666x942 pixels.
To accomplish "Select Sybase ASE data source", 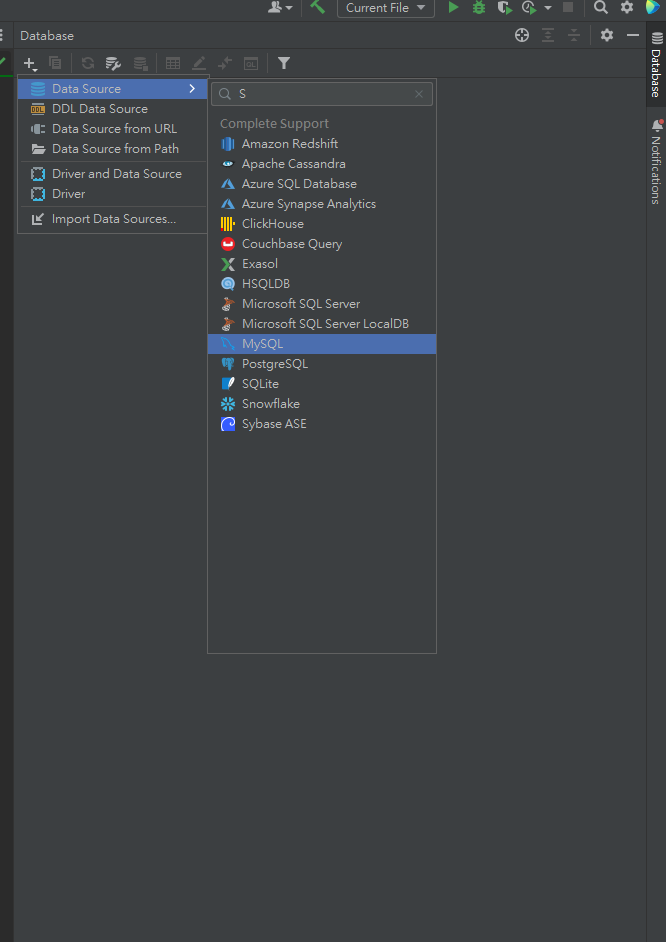I will 322,424.
